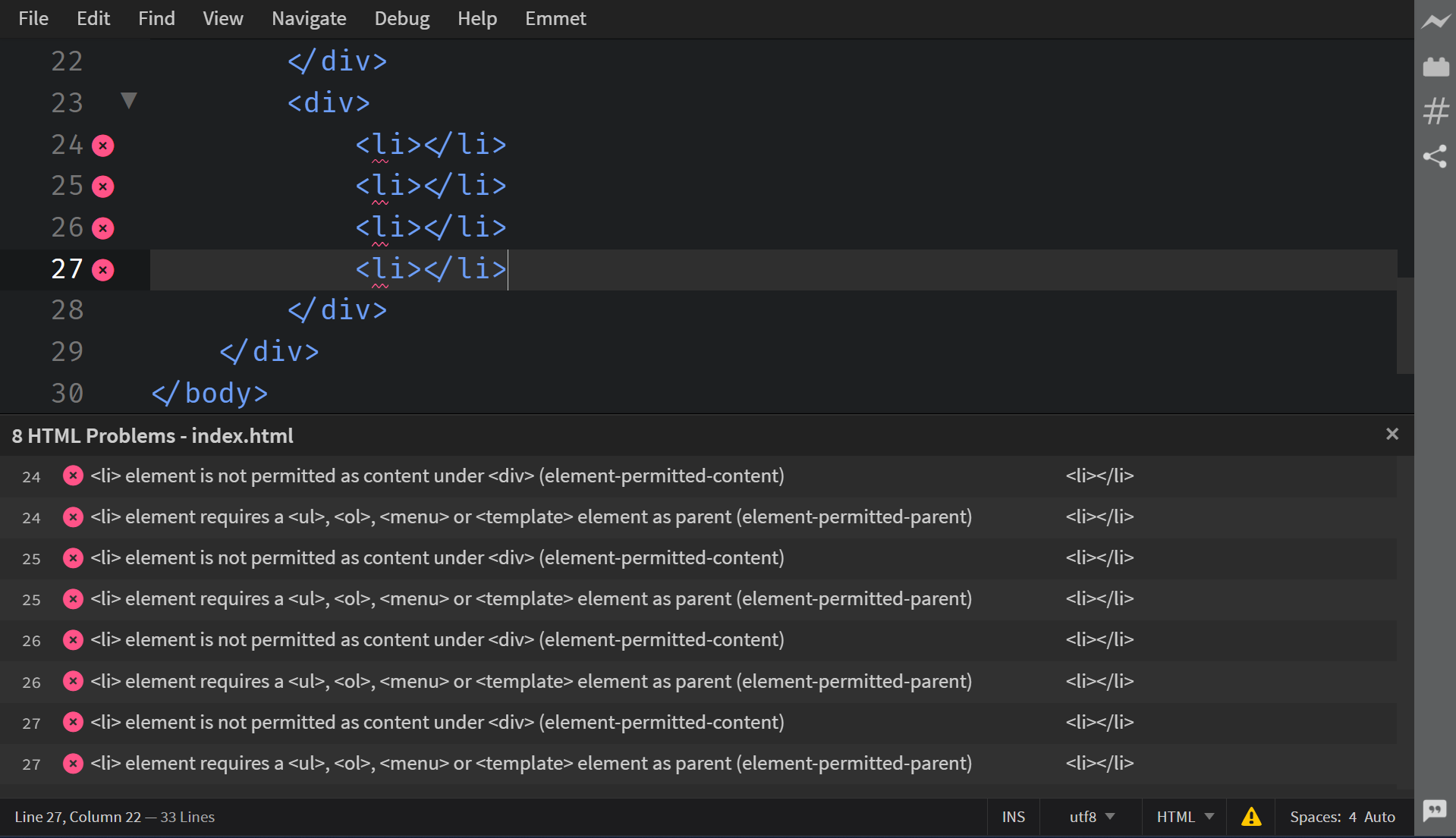Open the File menu
Viewport: 1456px width, 838px height.
[x=33, y=19]
